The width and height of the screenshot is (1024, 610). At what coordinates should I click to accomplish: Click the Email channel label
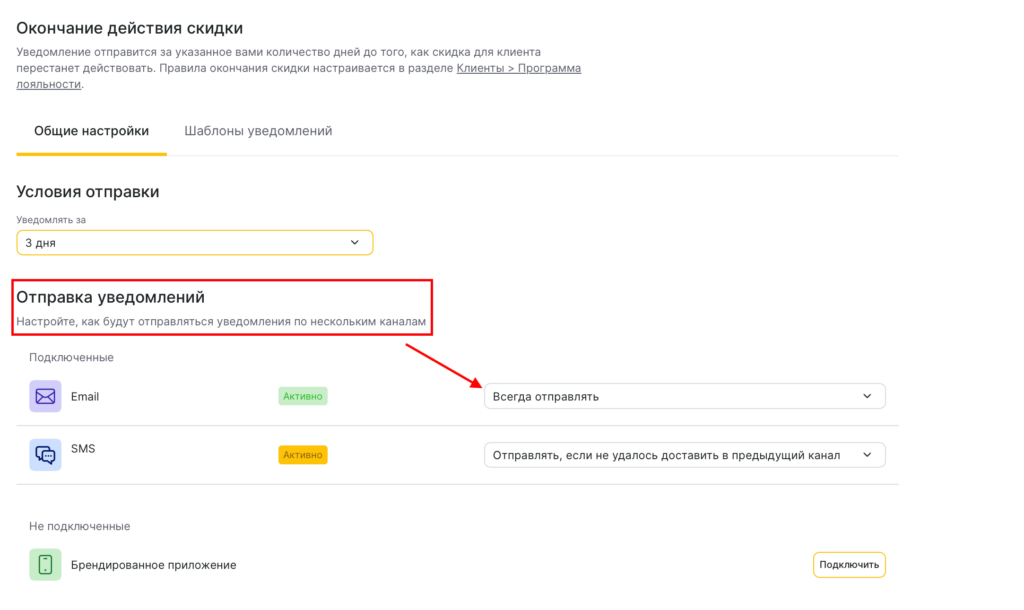pyautogui.click(x=85, y=397)
